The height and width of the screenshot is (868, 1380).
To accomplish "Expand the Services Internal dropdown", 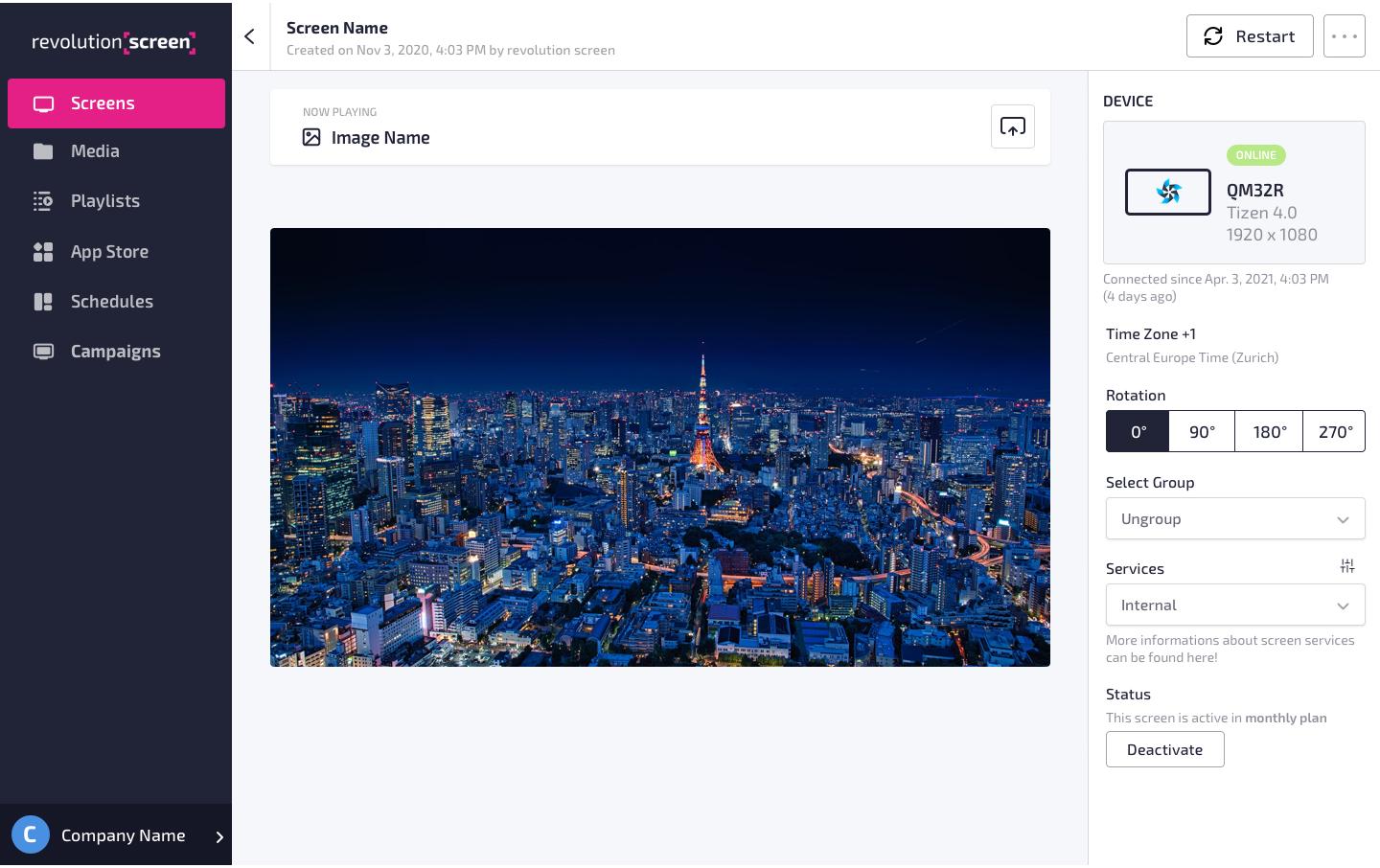I will click(x=1235, y=605).
